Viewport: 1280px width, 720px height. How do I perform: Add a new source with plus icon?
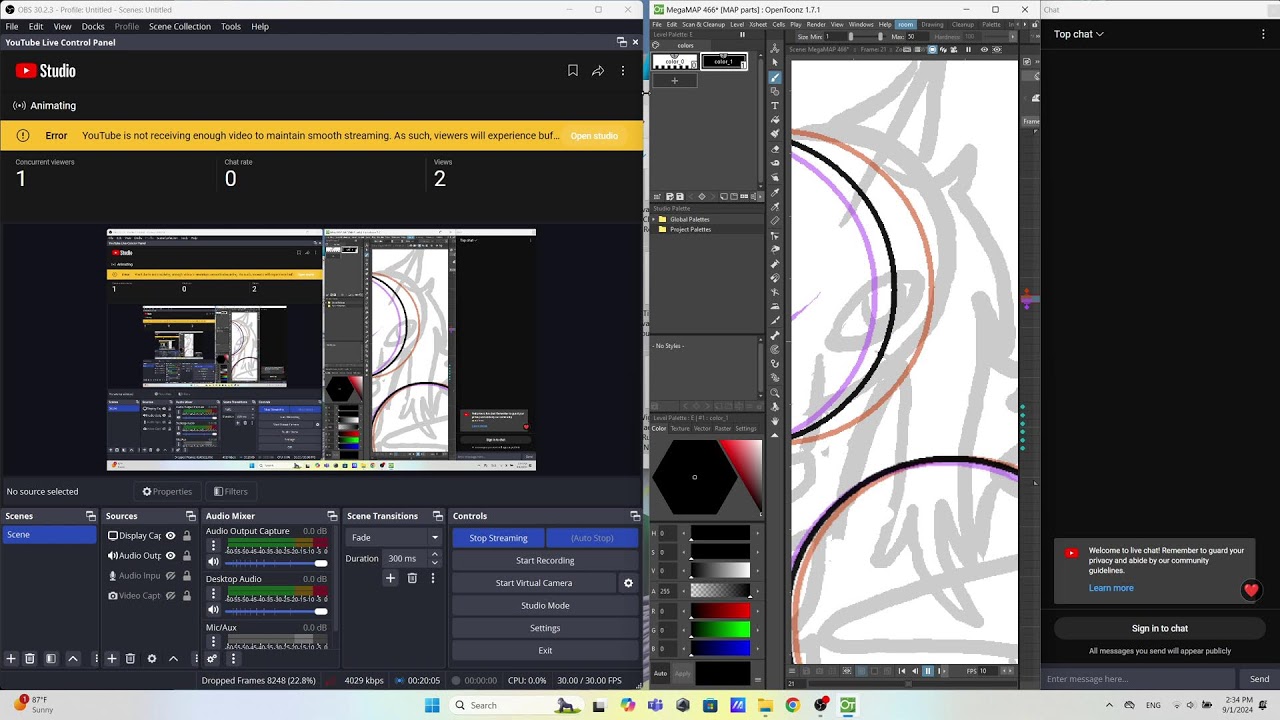[111, 659]
